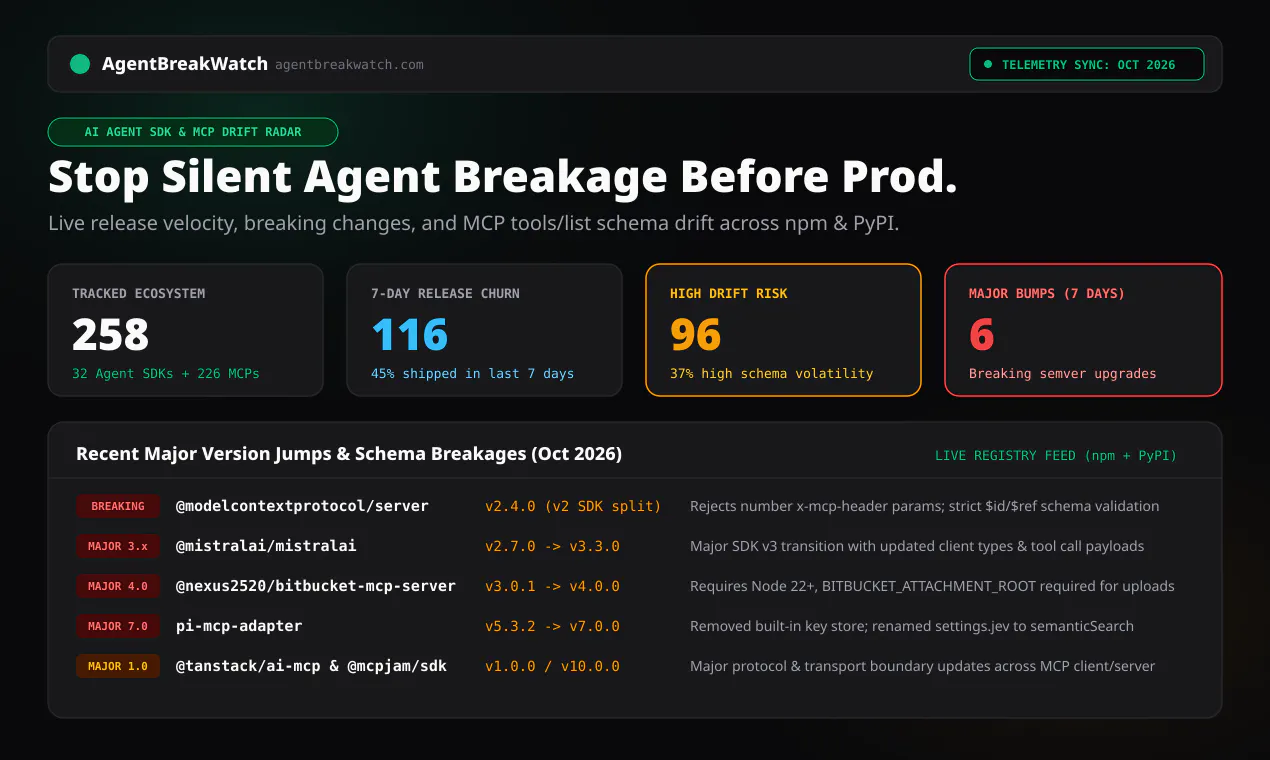Select the @nexus2520/bitbucket-mcp-server package
The width and height of the screenshot is (1270, 760).
pos(316,586)
